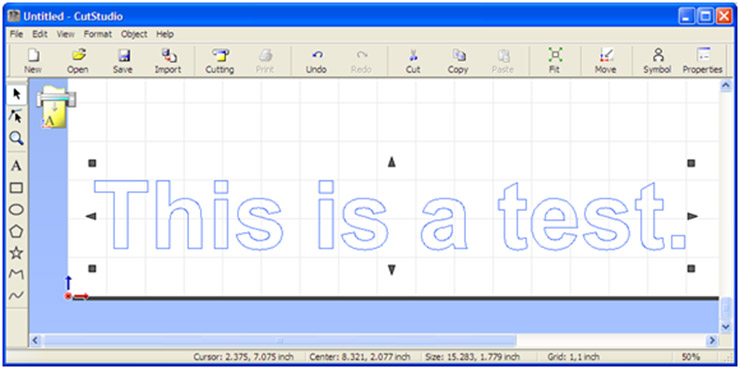Click the vertical scrollbar up arrow
The width and height of the screenshot is (740, 369).
point(726,85)
